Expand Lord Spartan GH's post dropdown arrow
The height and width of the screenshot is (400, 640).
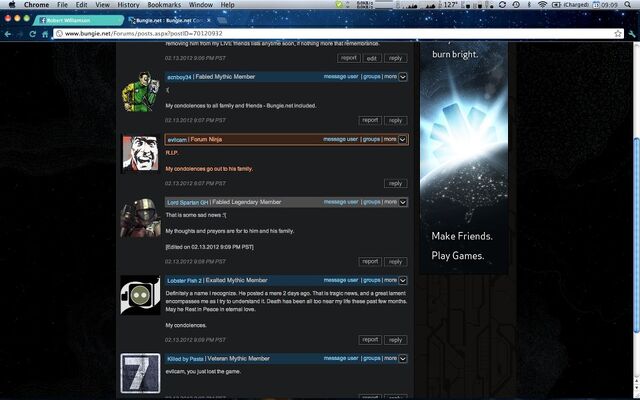(x=402, y=202)
